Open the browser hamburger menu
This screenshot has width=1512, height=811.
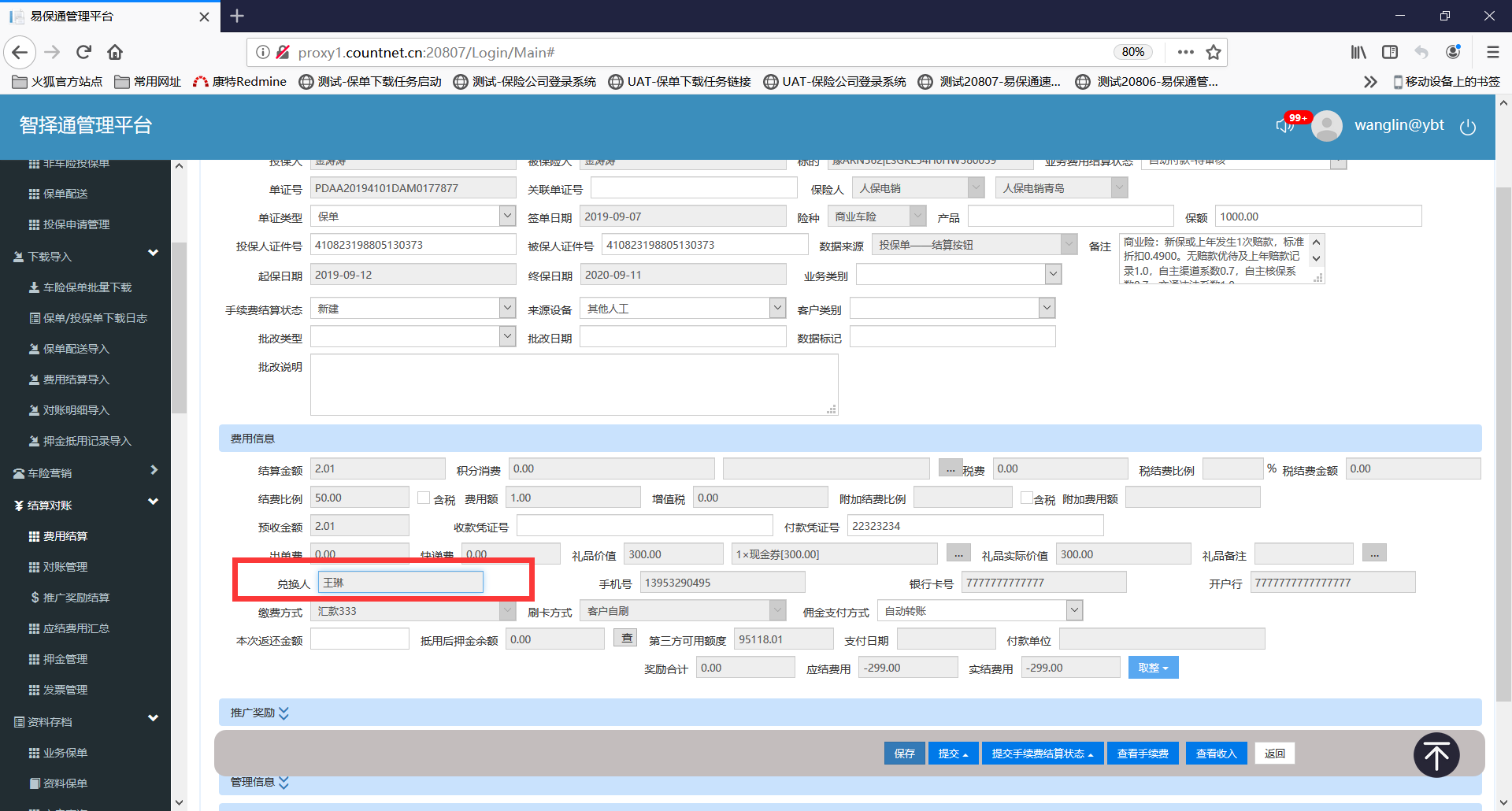pyautogui.click(x=1492, y=52)
